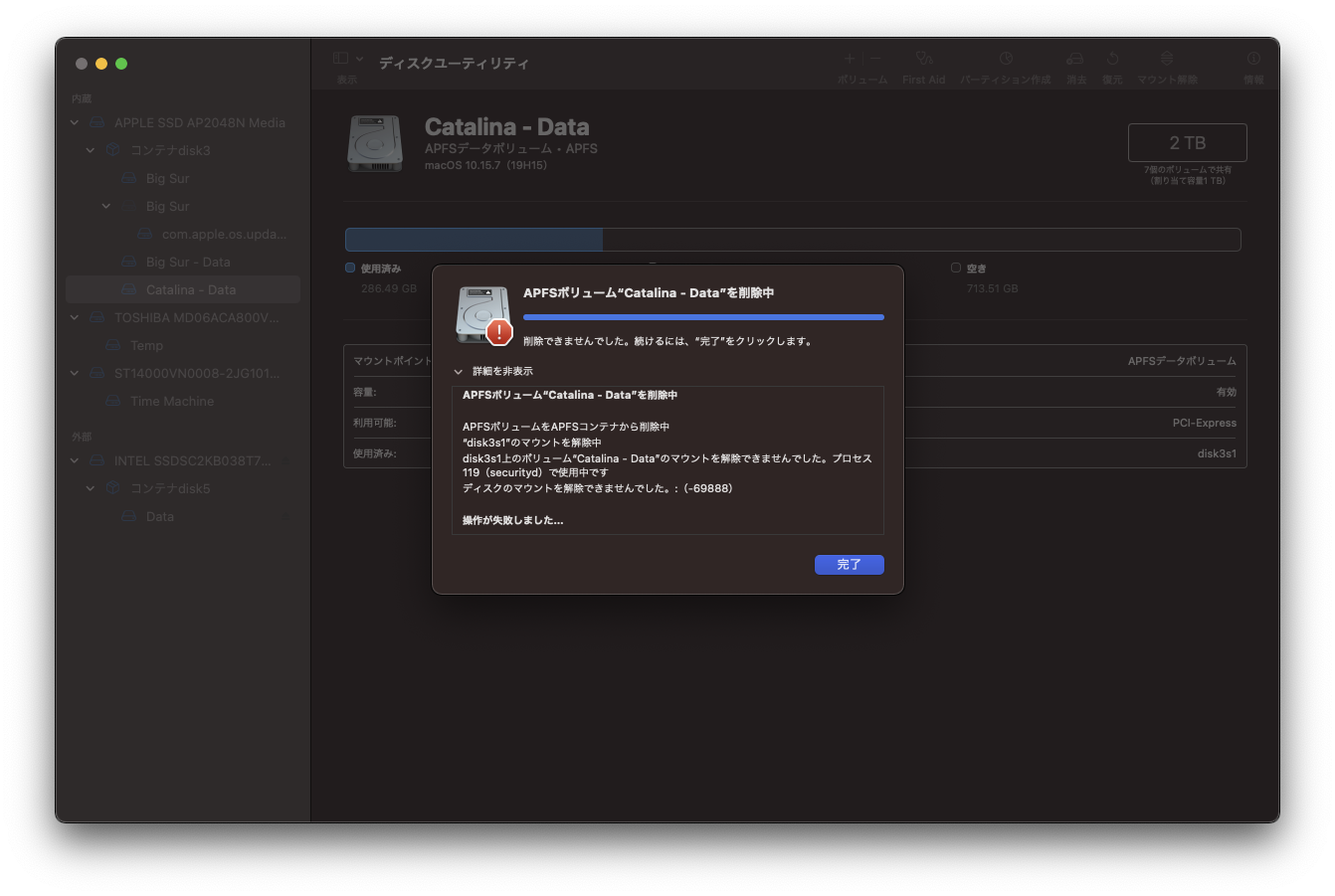Click the マウント解除 unmount toolbar icon
This screenshot has height=896, width=1335.
(x=1167, y=60)
